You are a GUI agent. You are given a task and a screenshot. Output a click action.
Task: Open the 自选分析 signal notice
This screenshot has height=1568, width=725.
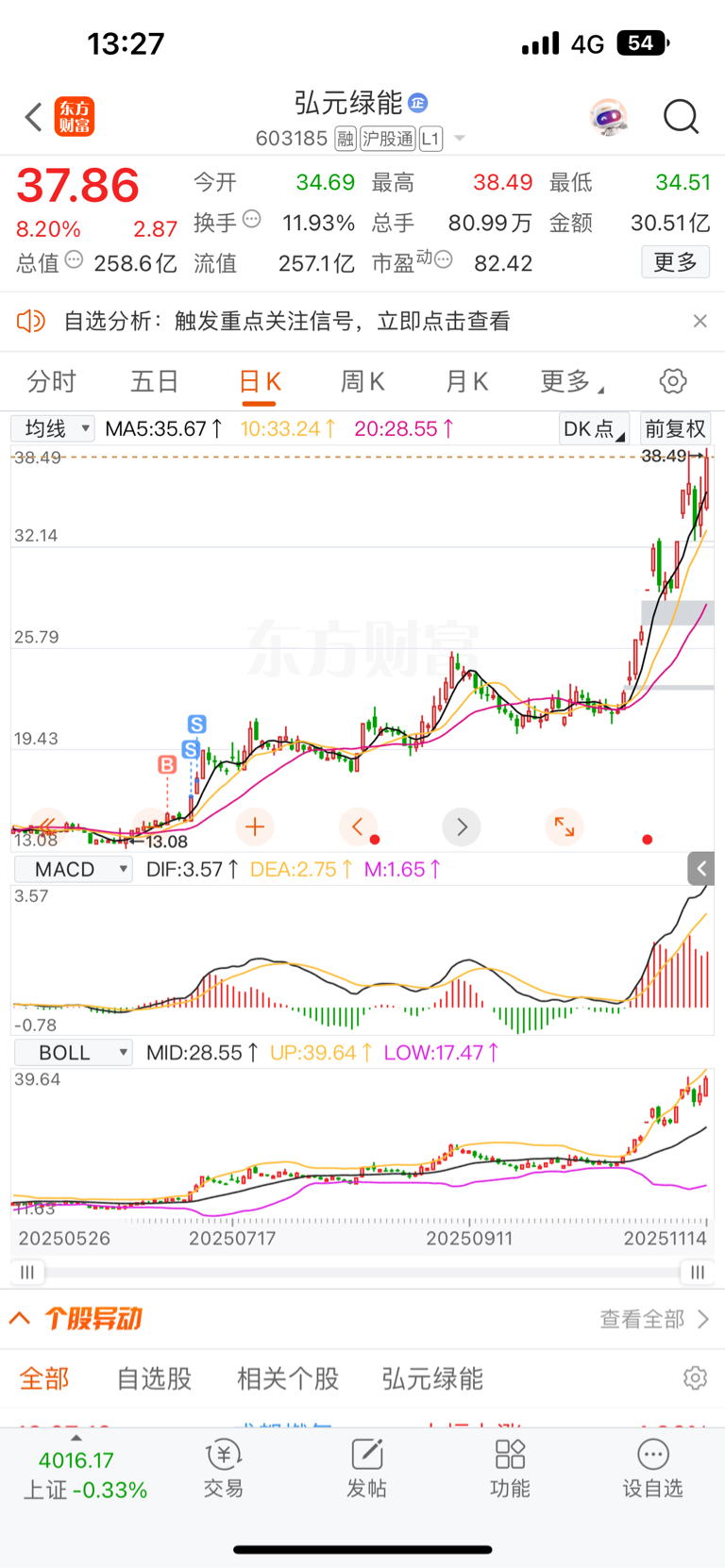point(287,321)
